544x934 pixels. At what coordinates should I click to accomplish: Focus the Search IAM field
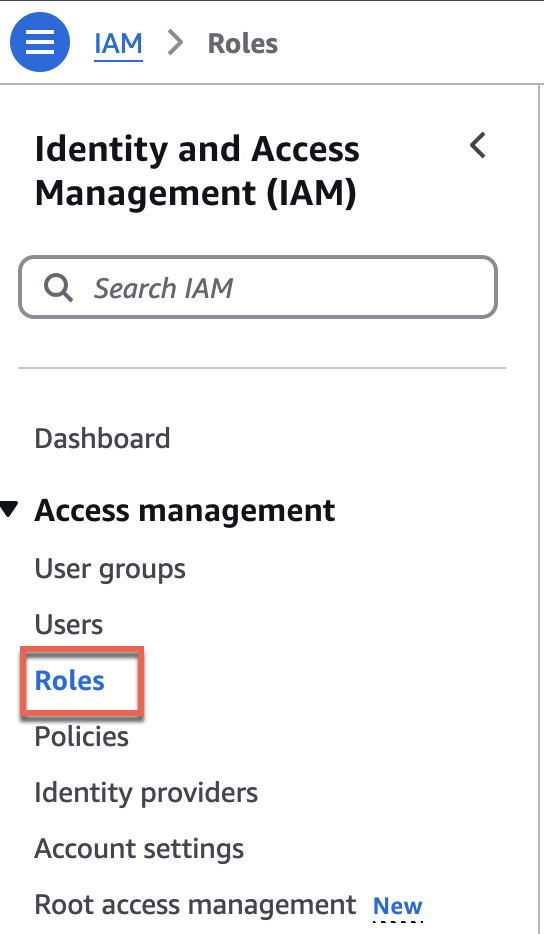(258, 287)
